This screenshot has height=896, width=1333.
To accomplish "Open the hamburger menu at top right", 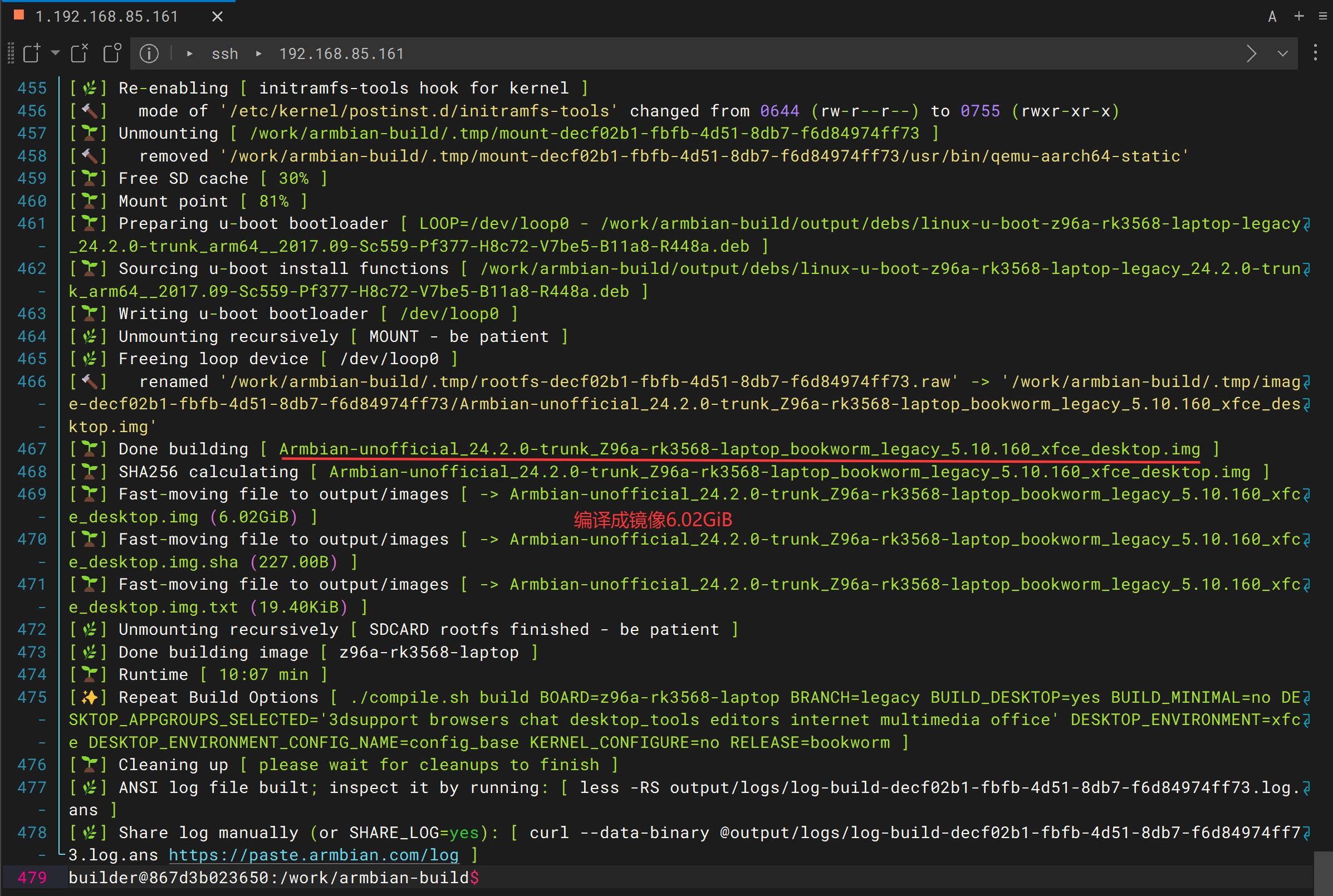I will [1322, 16].
